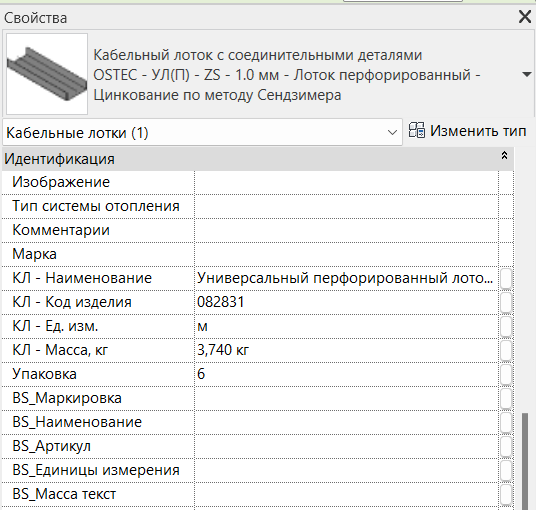The height and width of the screenshot is (510, 536).
Task: Click the associate button for BS_Наименование
Action: 506,422
